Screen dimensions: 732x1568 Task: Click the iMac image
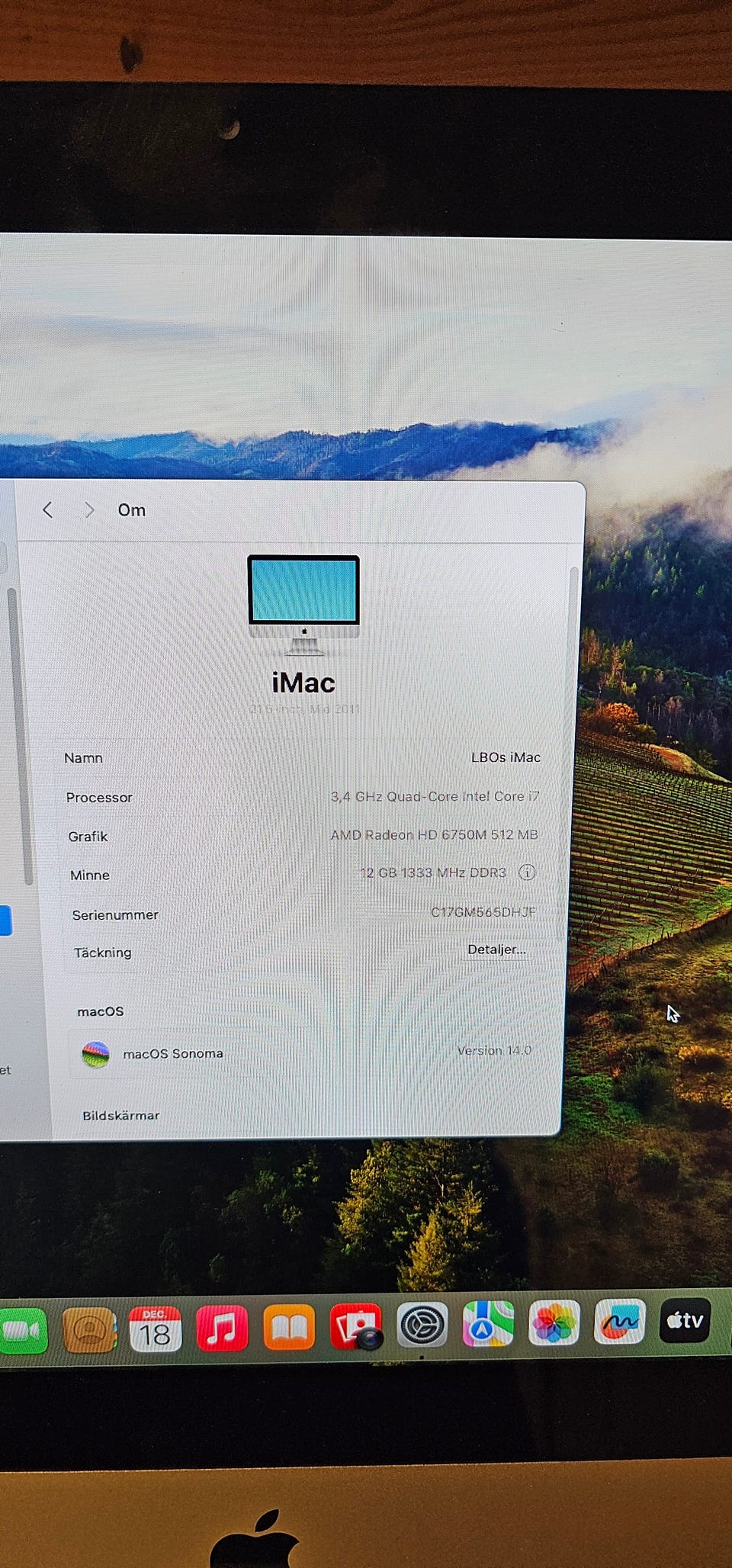pyautogui.click(x=303, y=605)
